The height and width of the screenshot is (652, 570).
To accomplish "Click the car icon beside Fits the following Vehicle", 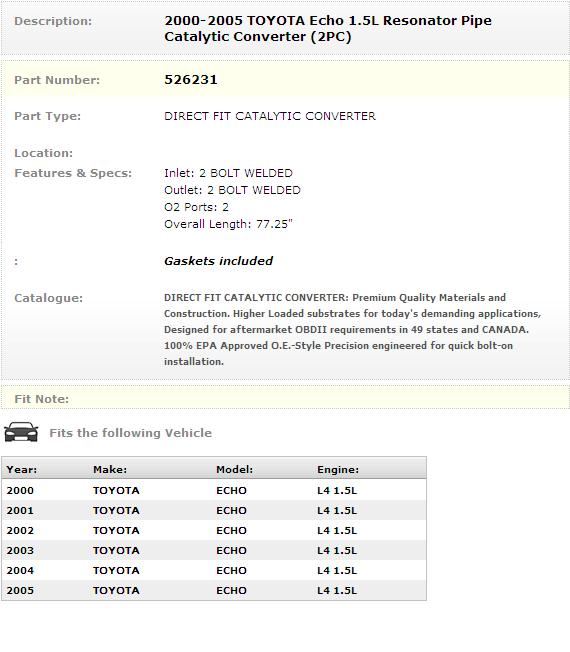I will [x=21, y=432].
